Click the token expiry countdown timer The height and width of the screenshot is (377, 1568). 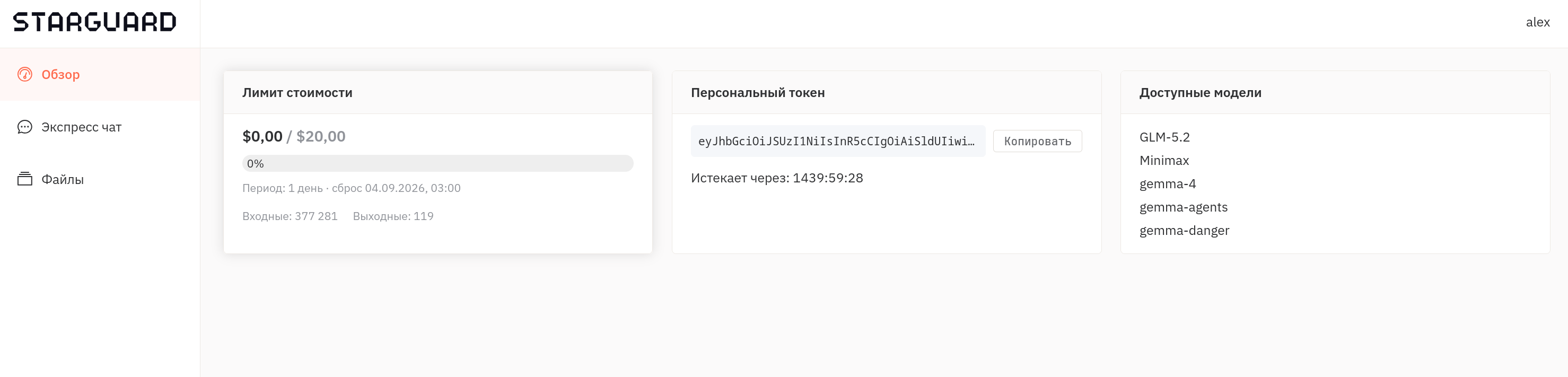(x=827, y=178)
